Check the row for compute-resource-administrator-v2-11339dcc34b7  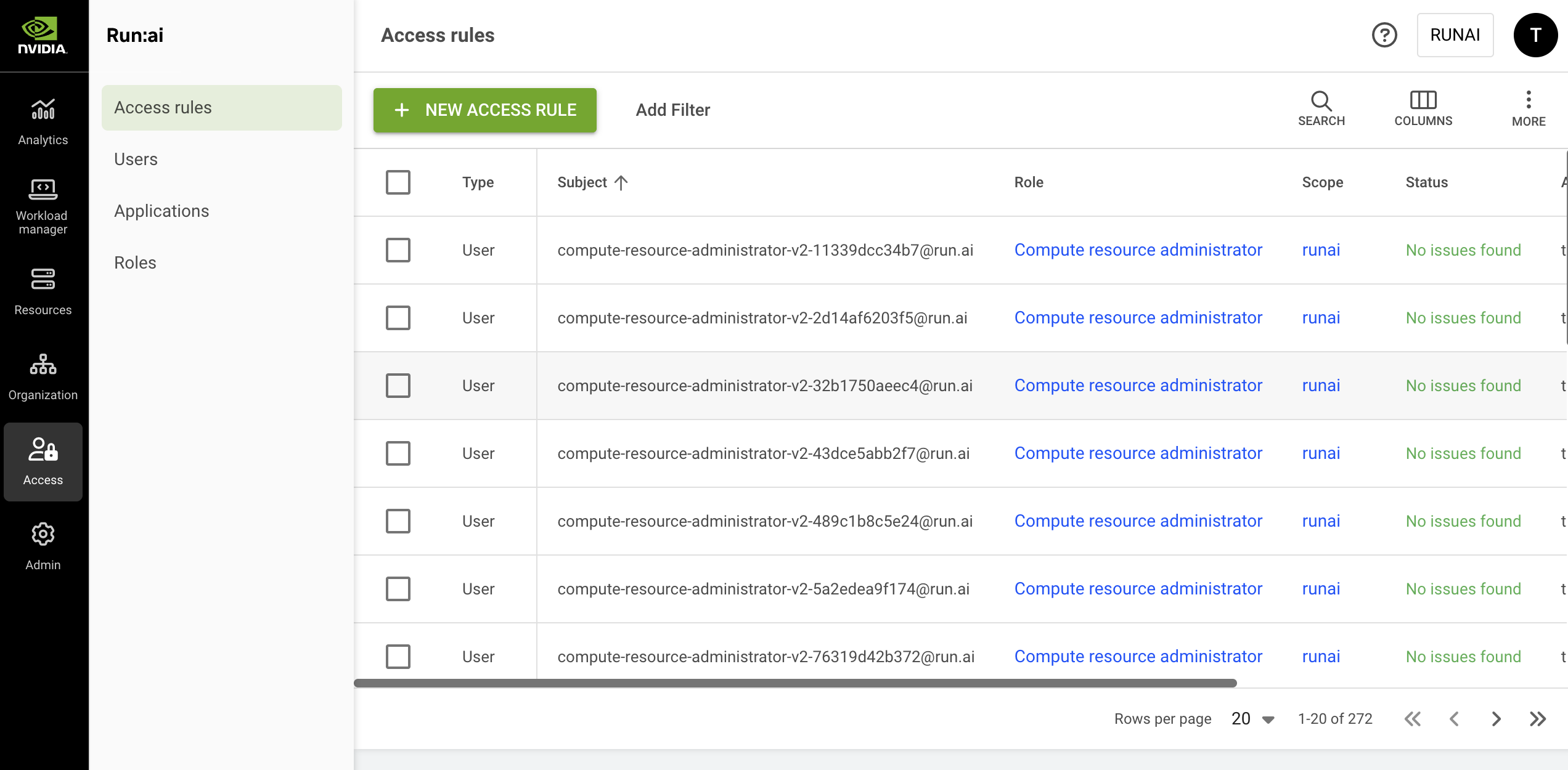tap(398, 250)
